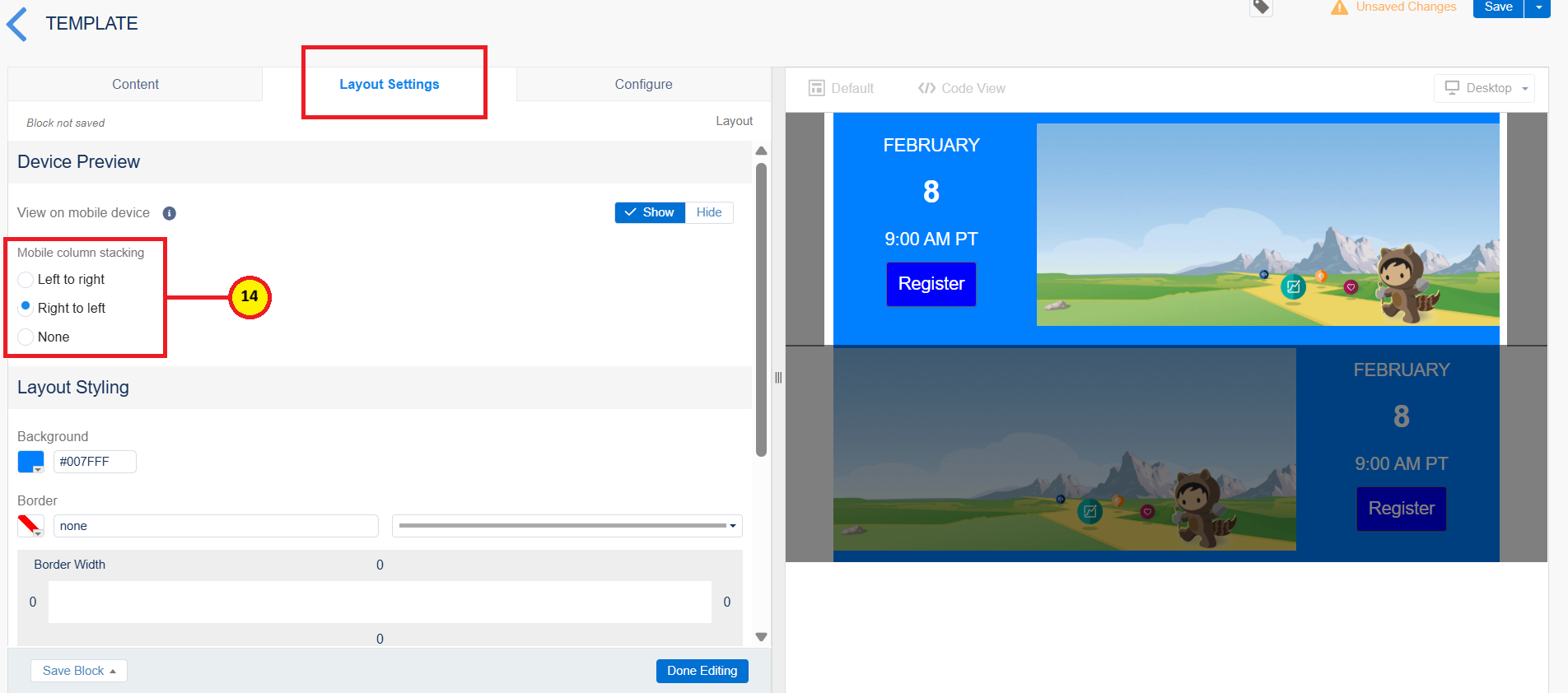Click the background hex color field
Image resolution: width=1568 pixels, height=693 pixels.
click(95, 462)
